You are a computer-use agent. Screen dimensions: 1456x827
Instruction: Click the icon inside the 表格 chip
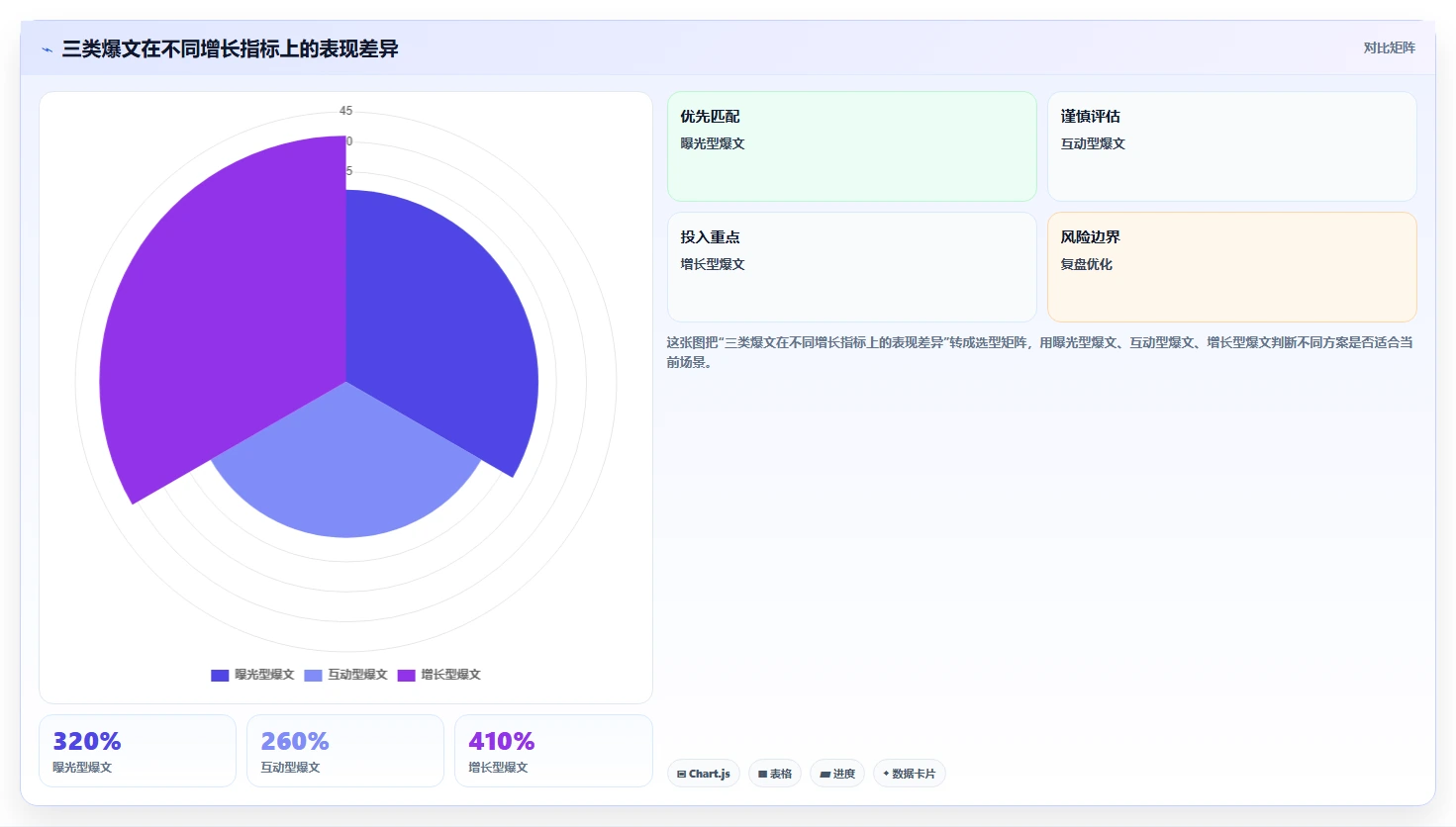(x=763, y=775)
